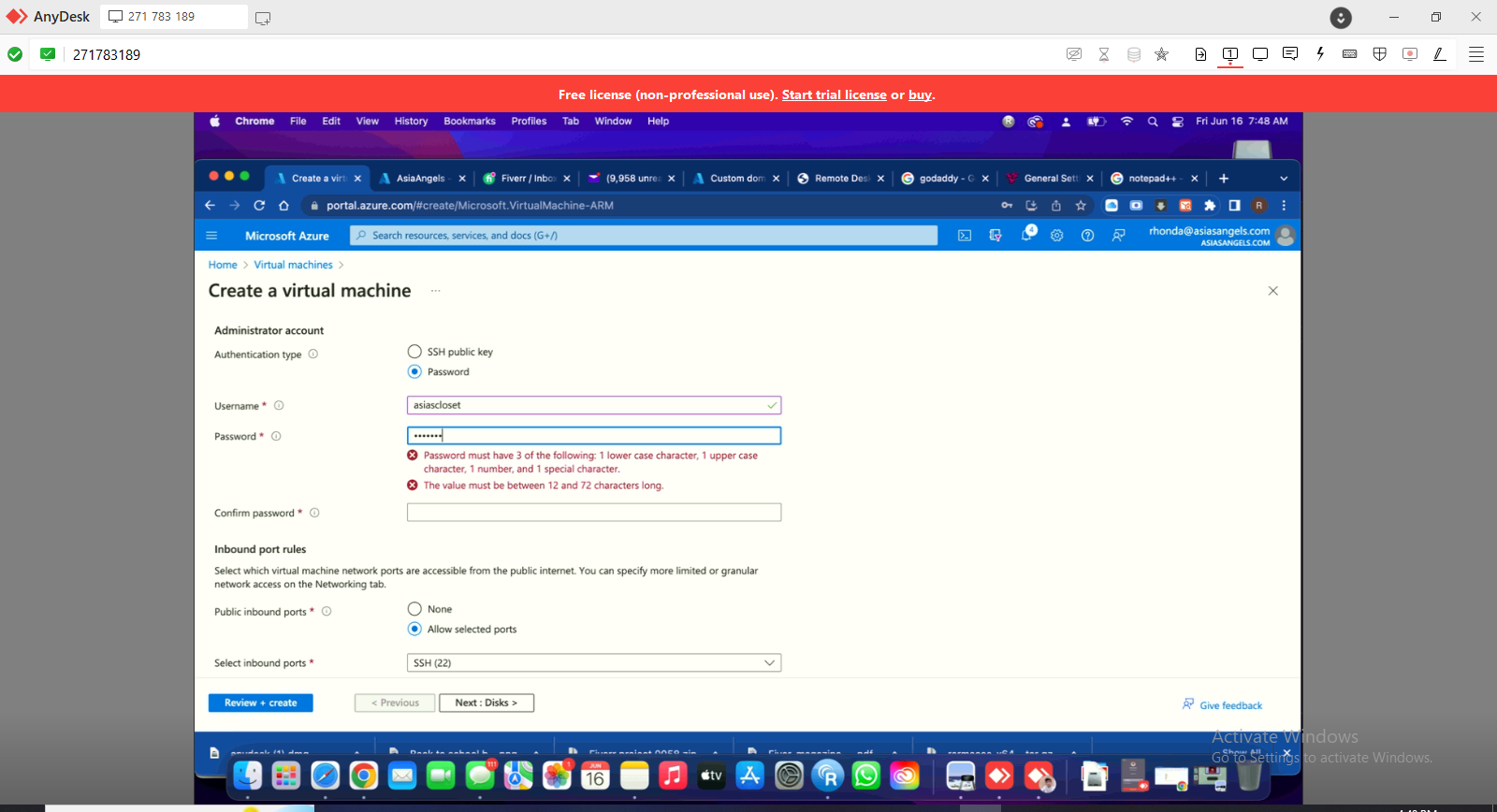This screenshot has height=812, width=1497.
Task: Open the Mac History menu
Action: tap(411, 122)
